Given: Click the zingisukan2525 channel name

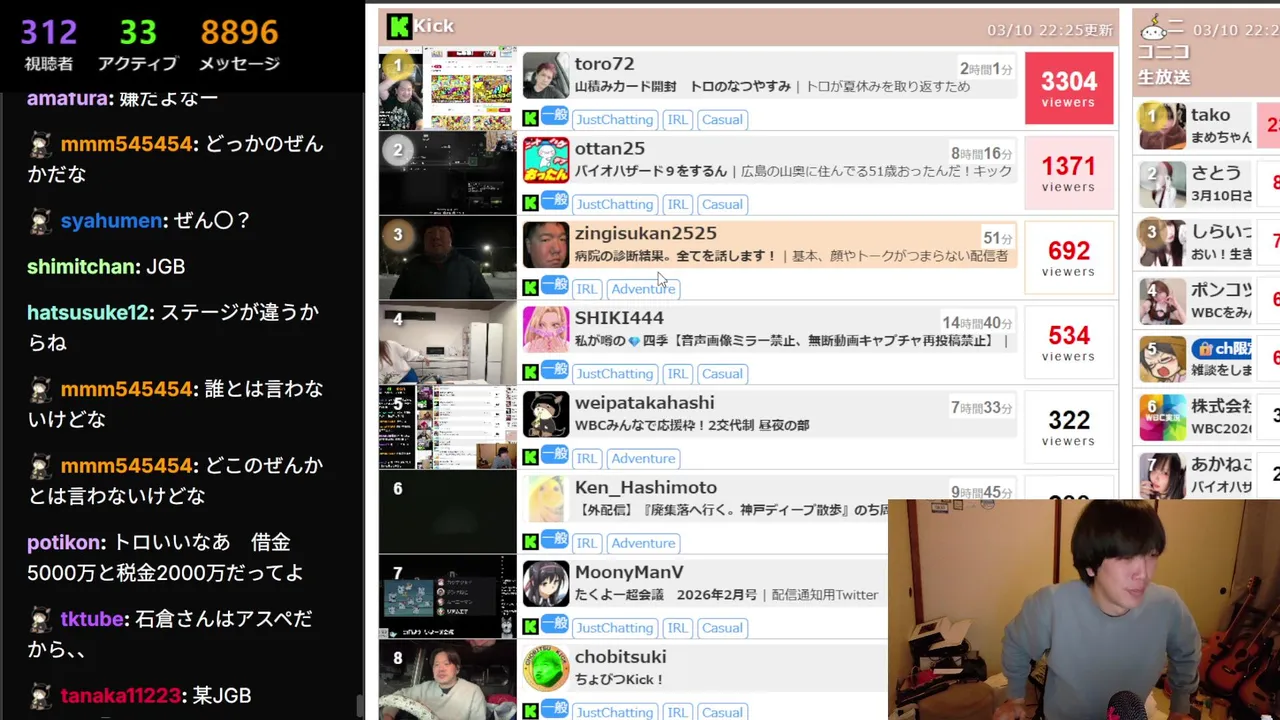Looking at the screenshot, I should [645, 233].
